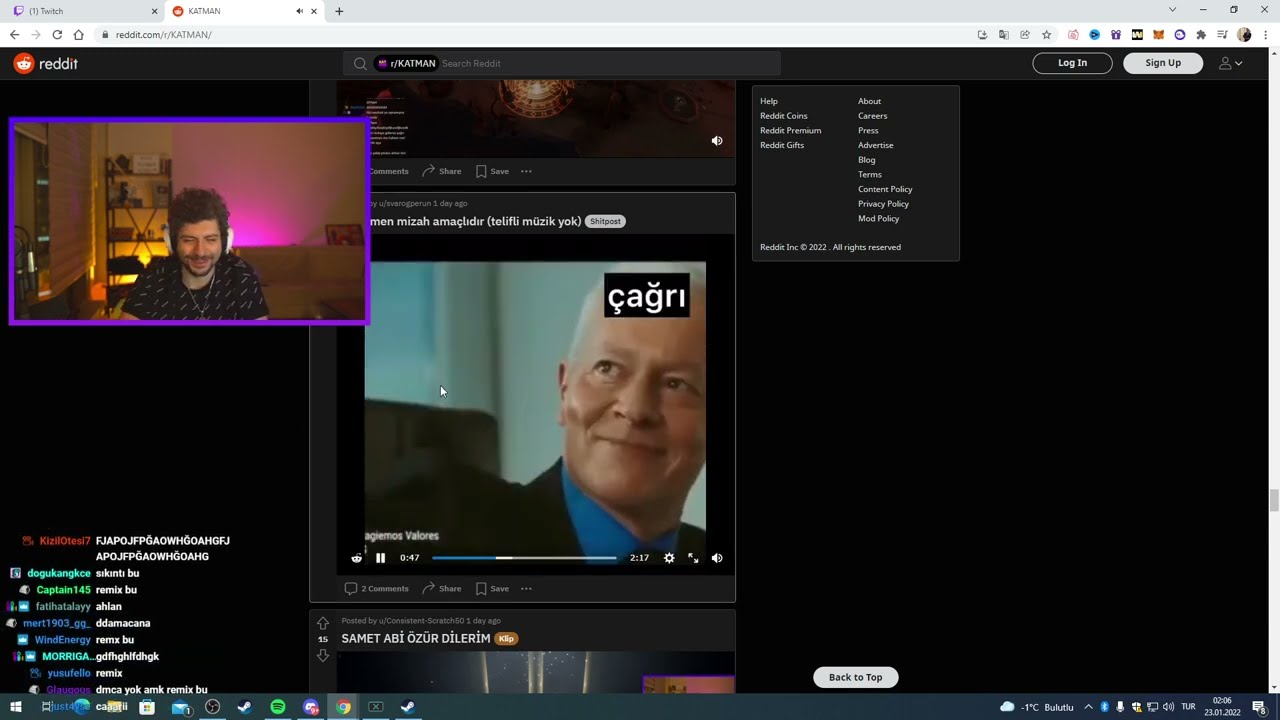Open more options on the top post

526,171
